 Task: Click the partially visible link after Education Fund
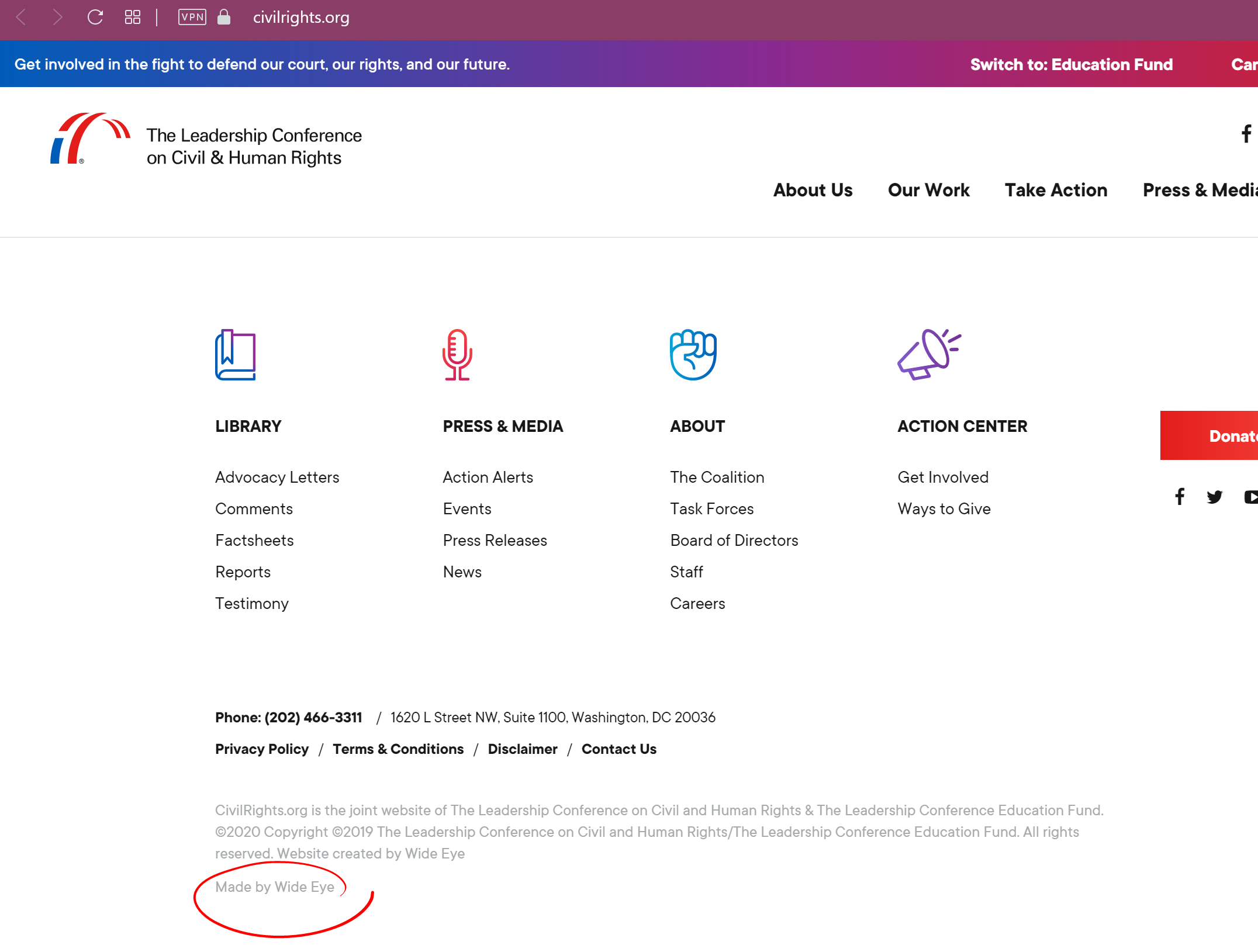tap(1245, 64)
